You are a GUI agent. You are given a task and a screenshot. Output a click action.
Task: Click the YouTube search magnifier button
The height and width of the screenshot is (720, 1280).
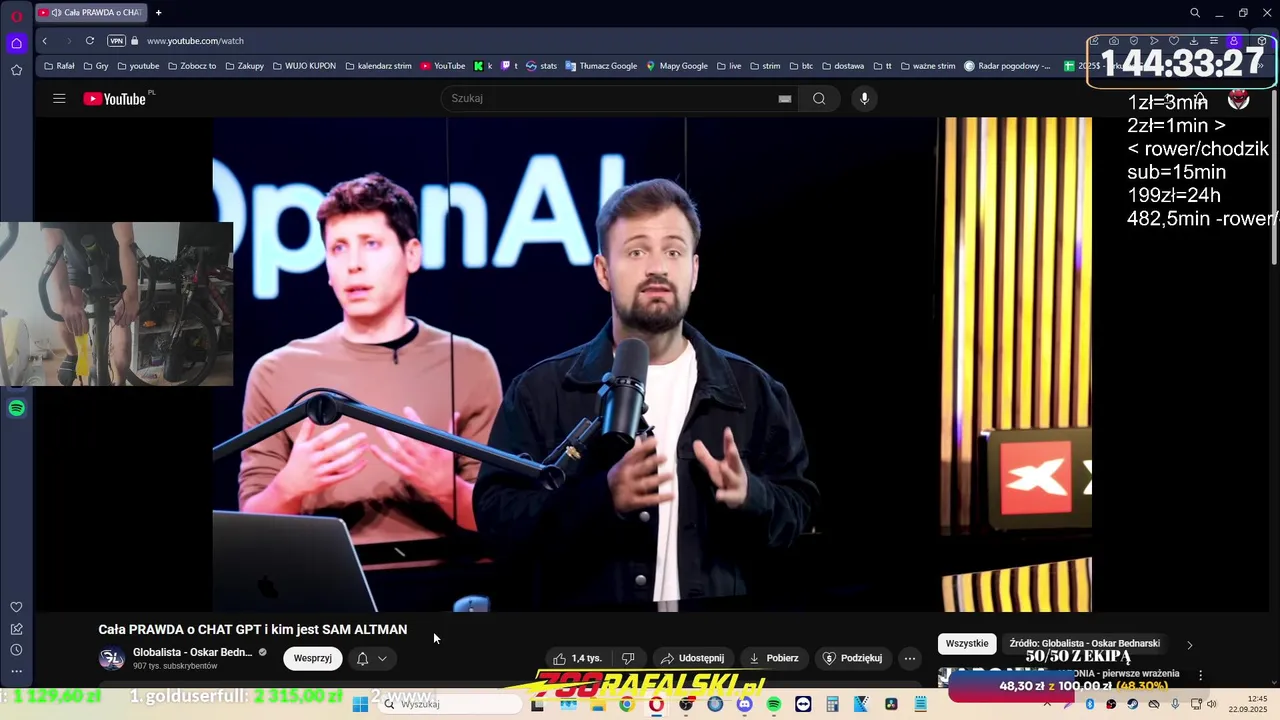[x=819, y=98]
